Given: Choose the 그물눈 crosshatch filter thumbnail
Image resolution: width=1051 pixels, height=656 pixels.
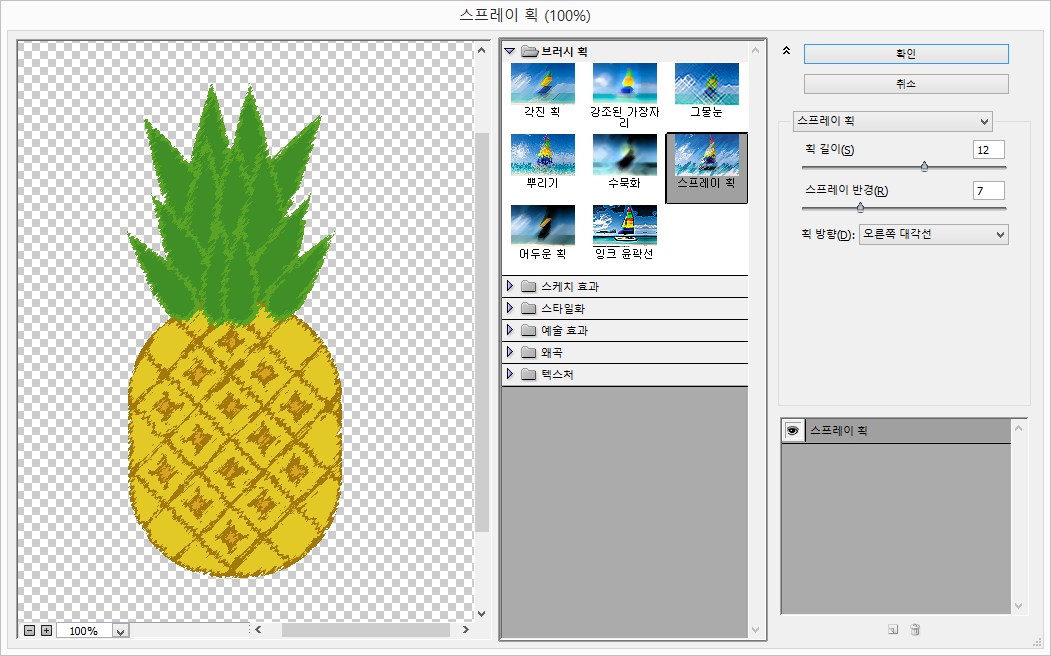Looking at the screenshot, I should [706, 84].
